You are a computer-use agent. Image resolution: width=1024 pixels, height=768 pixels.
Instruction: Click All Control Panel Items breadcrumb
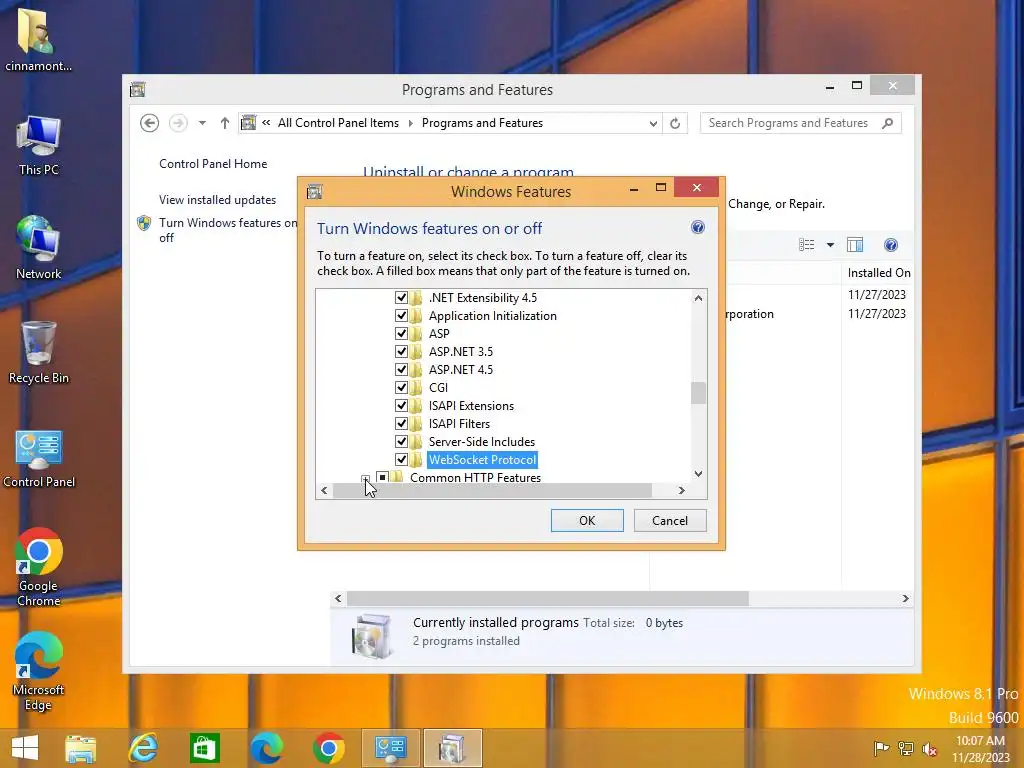338,123
